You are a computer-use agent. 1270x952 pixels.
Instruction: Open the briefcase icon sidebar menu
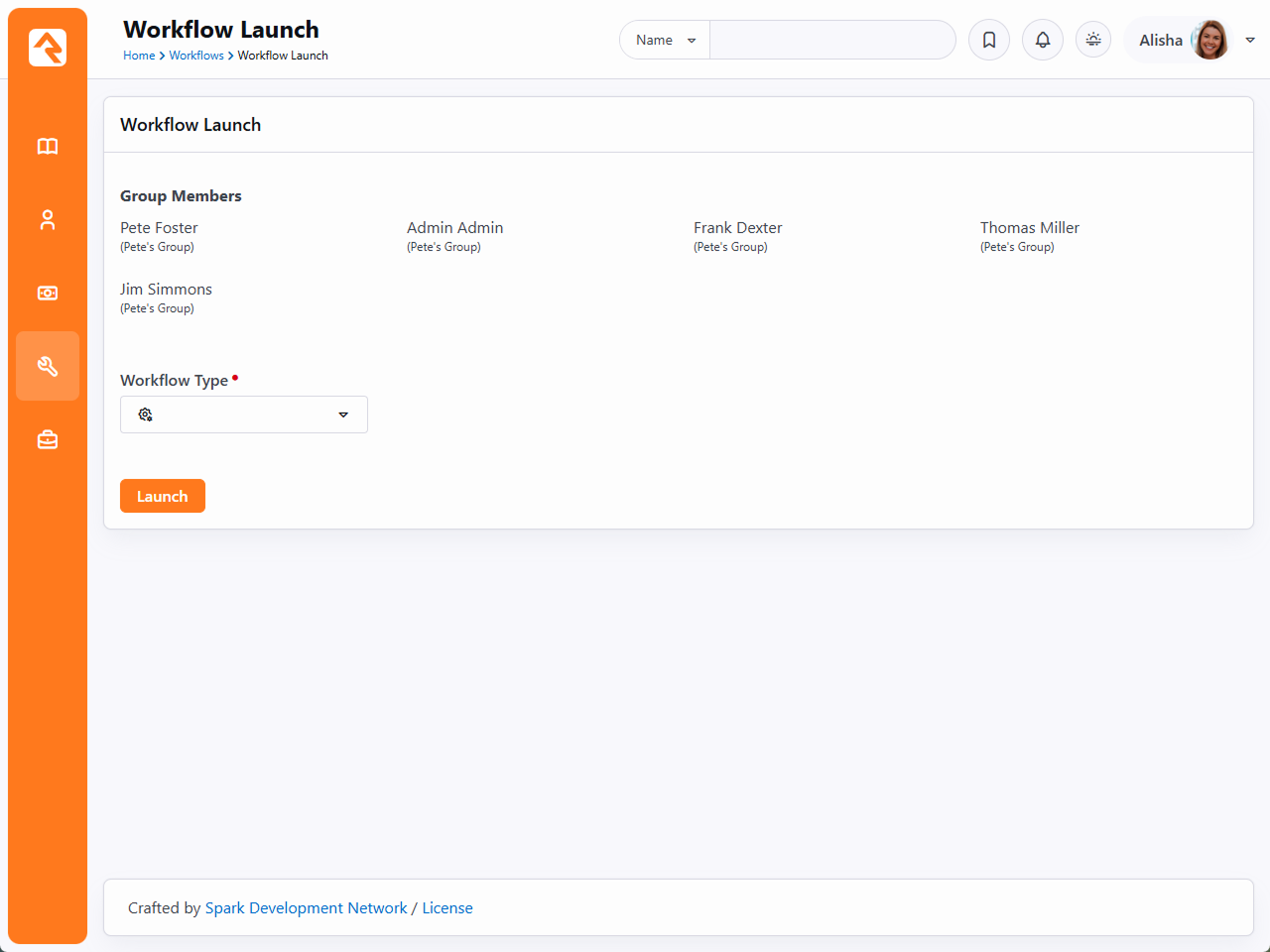[48, 439]
